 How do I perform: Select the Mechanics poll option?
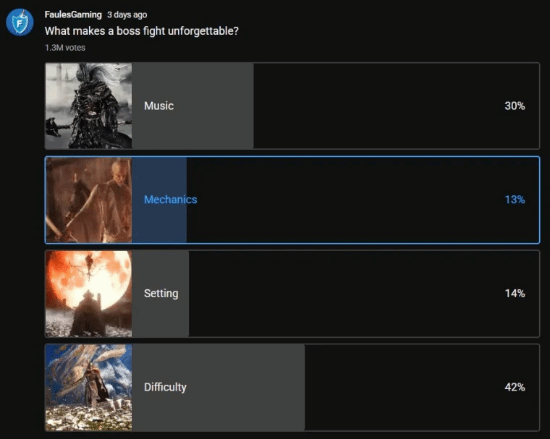(292, 200)
